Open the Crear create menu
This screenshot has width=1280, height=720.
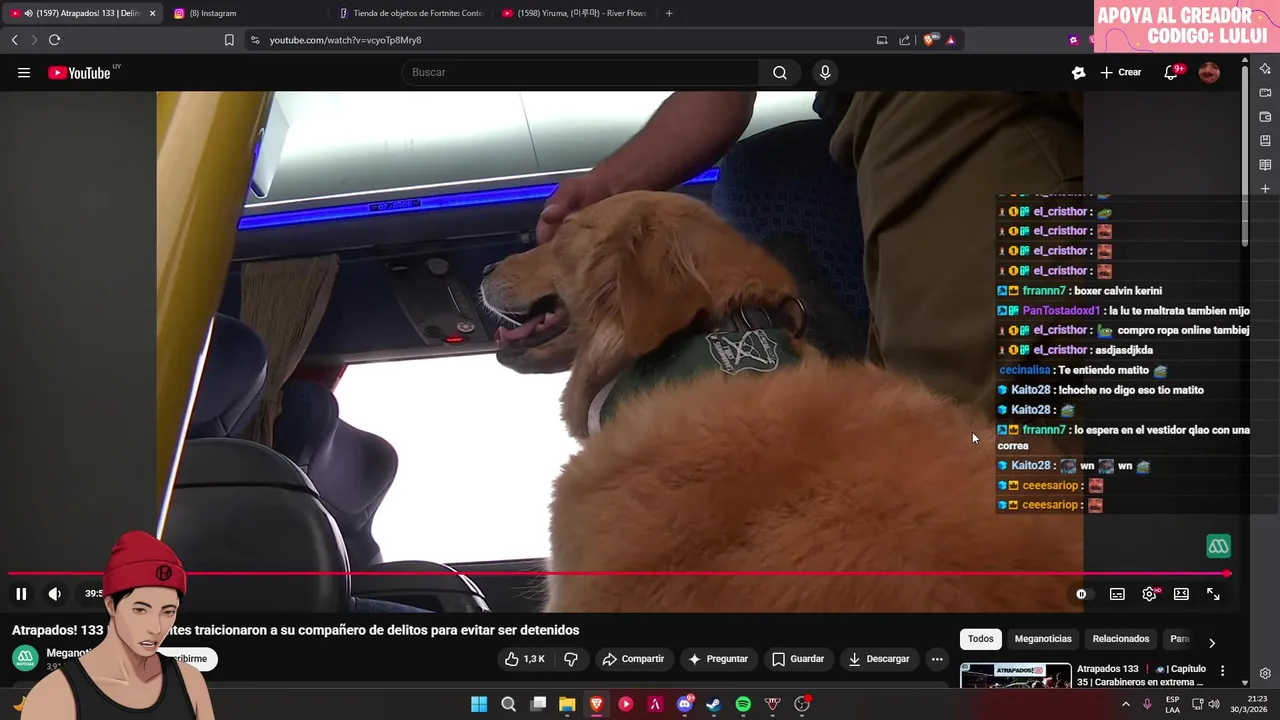(1121, 72)
